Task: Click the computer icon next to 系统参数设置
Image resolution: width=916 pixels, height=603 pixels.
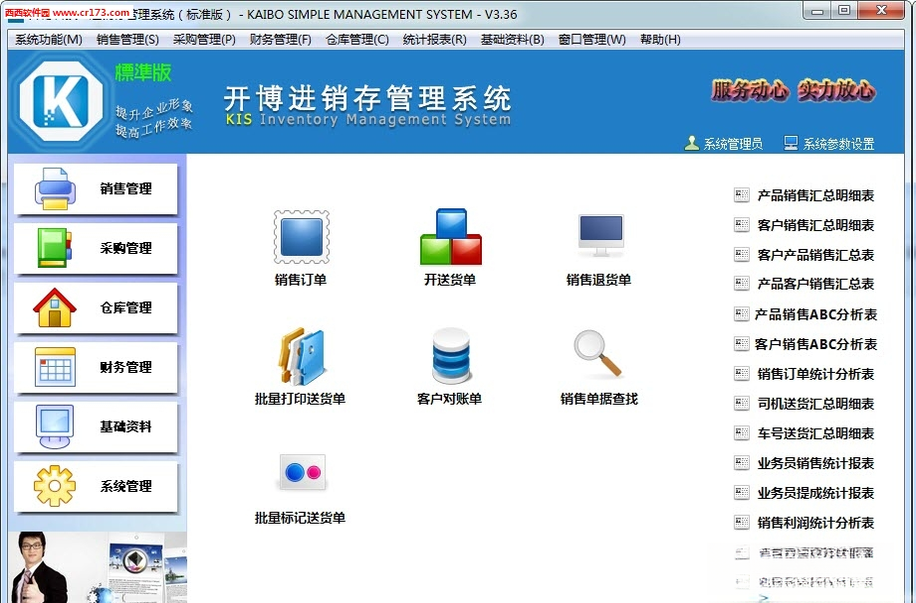Action: 791,143
